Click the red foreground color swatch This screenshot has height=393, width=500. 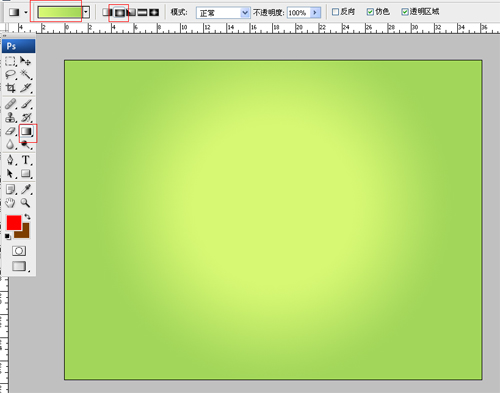pyautogui.click(x=14, y=222)
